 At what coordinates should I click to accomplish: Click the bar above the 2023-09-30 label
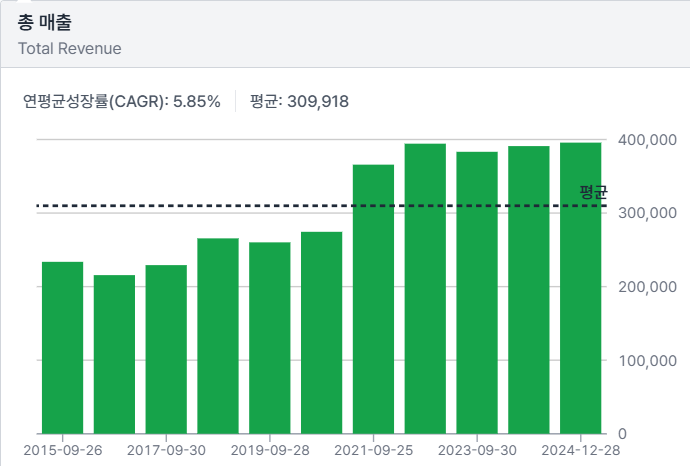[x=477, y=292]
